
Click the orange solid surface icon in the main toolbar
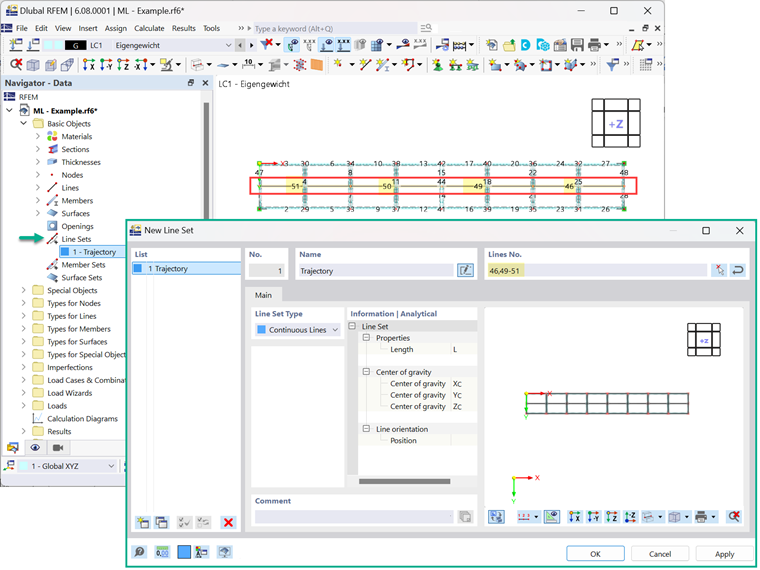pos(317,64)
